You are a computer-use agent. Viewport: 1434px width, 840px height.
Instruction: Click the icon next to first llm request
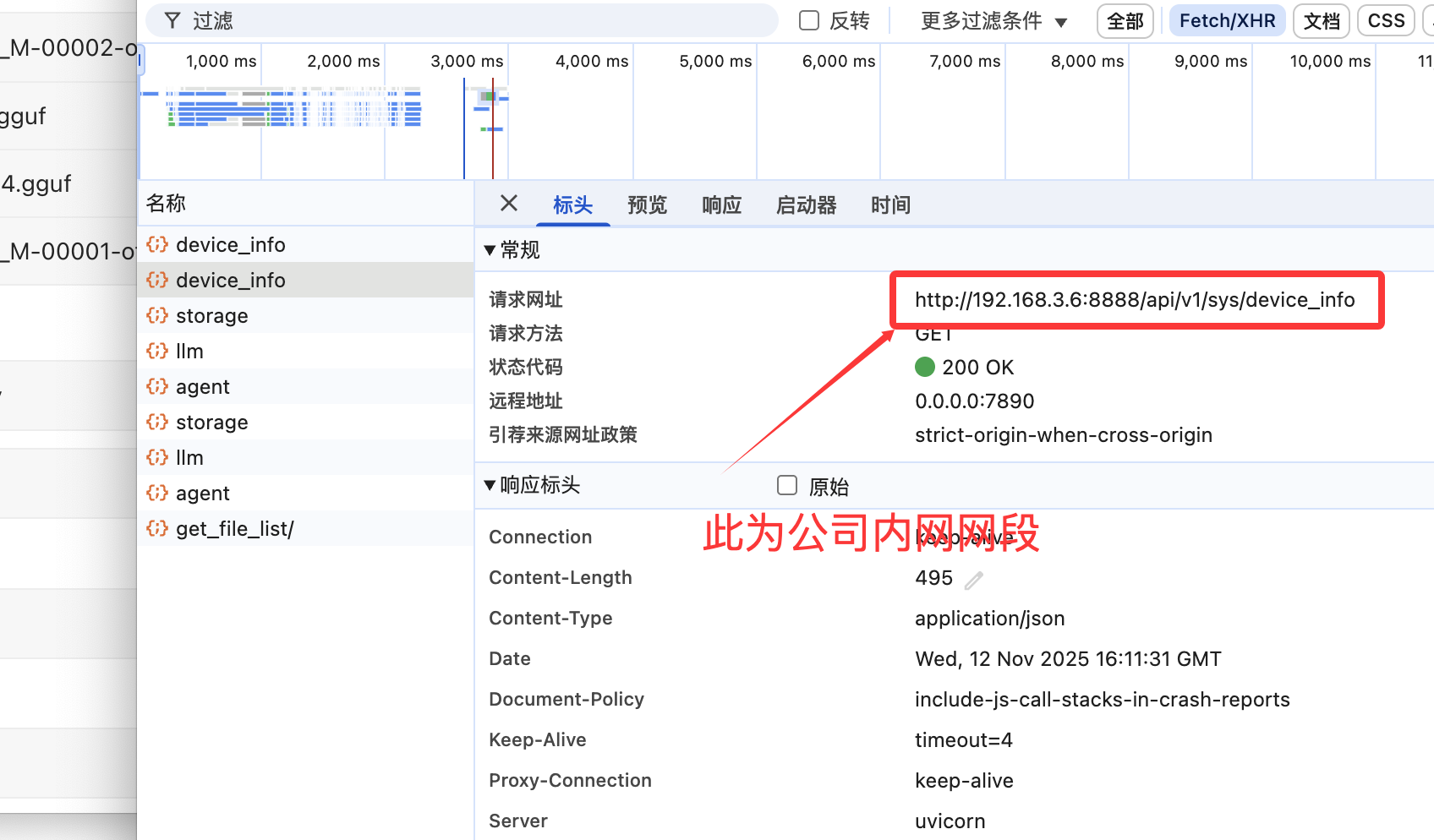click(x=156, y=351)
